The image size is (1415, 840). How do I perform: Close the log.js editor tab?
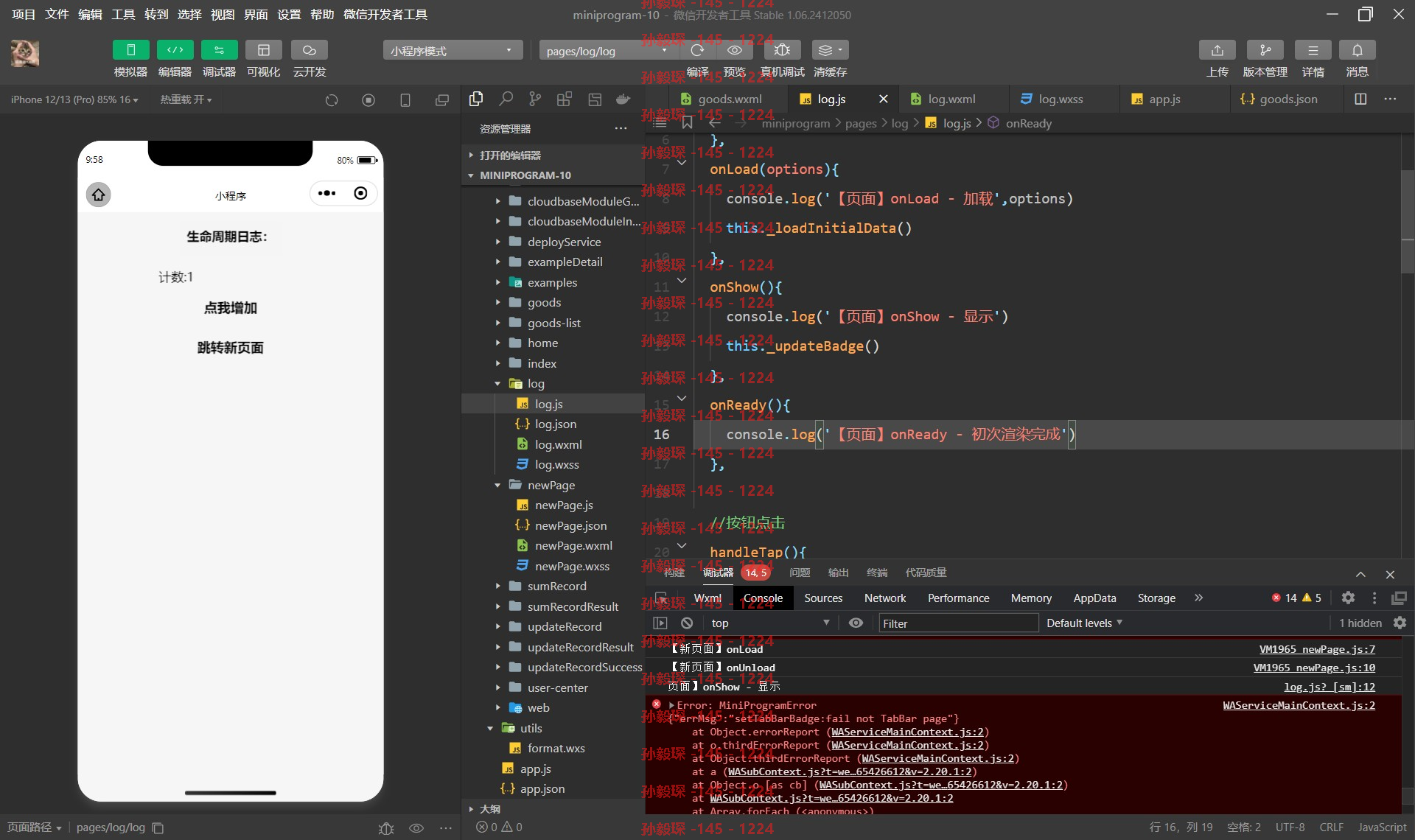tap(883, 99)
